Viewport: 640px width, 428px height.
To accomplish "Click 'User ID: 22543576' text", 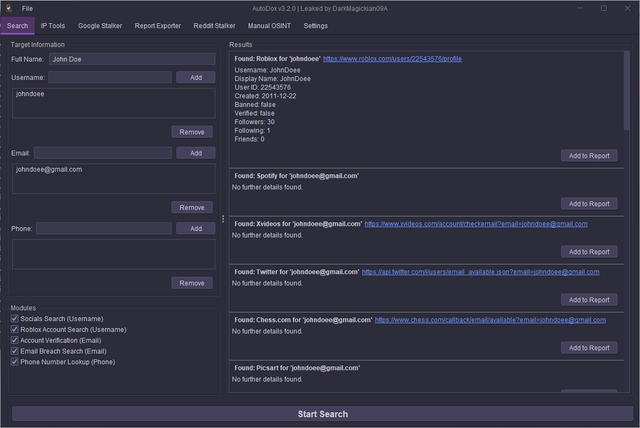I will pyautogui.click(x=262, y=87).
